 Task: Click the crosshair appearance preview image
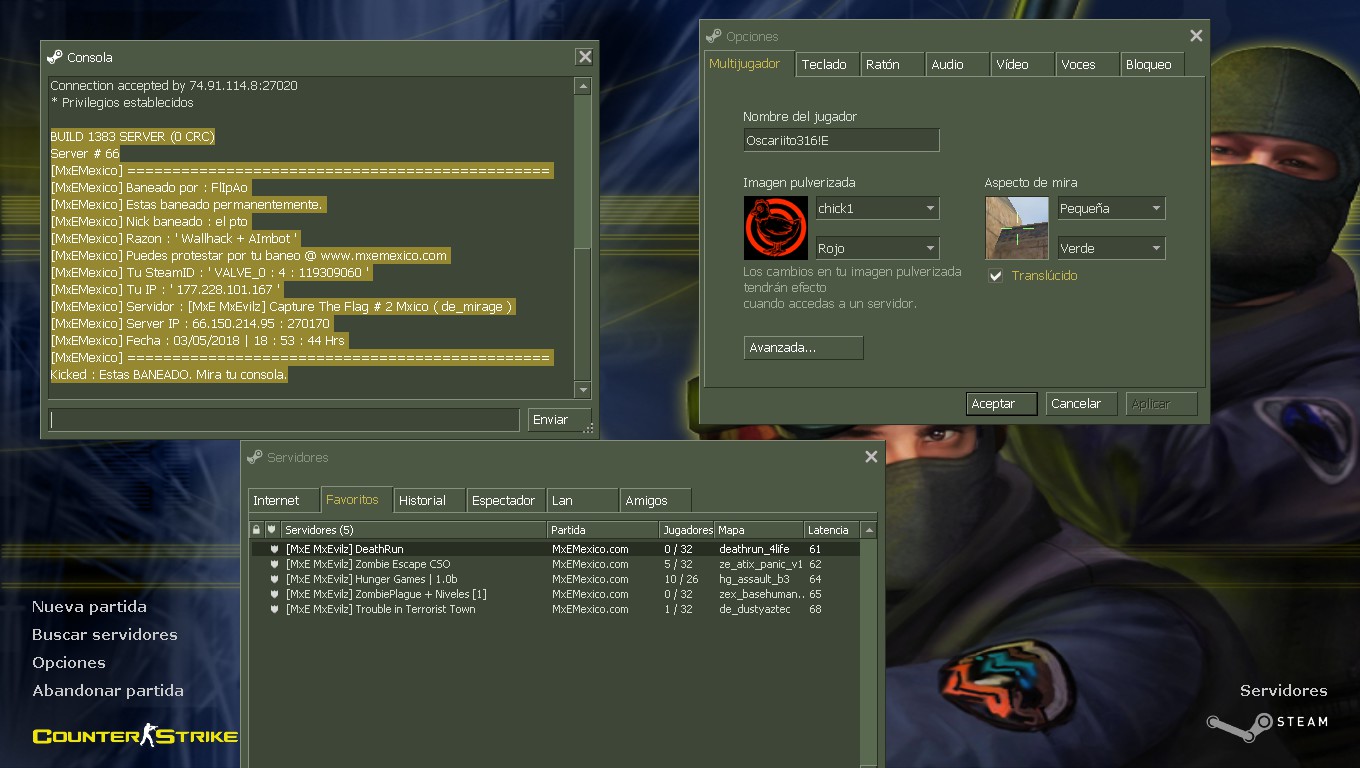click(x=1017, y=228)
